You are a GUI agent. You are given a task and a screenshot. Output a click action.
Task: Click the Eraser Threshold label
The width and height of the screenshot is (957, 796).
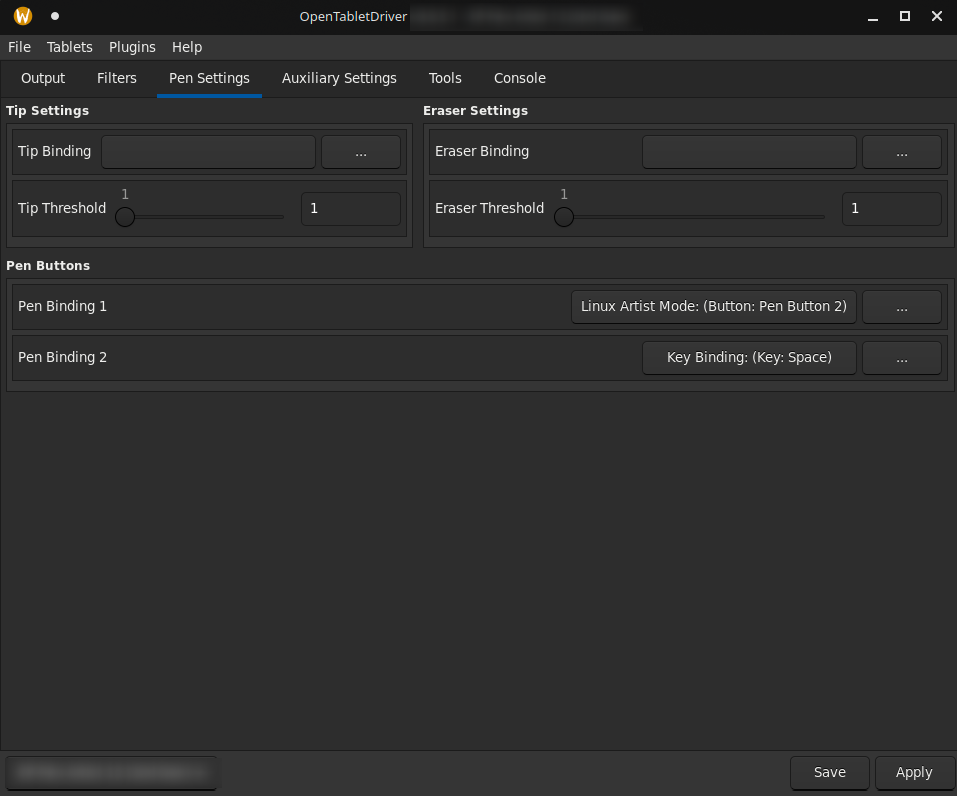(x=489, y=209)
